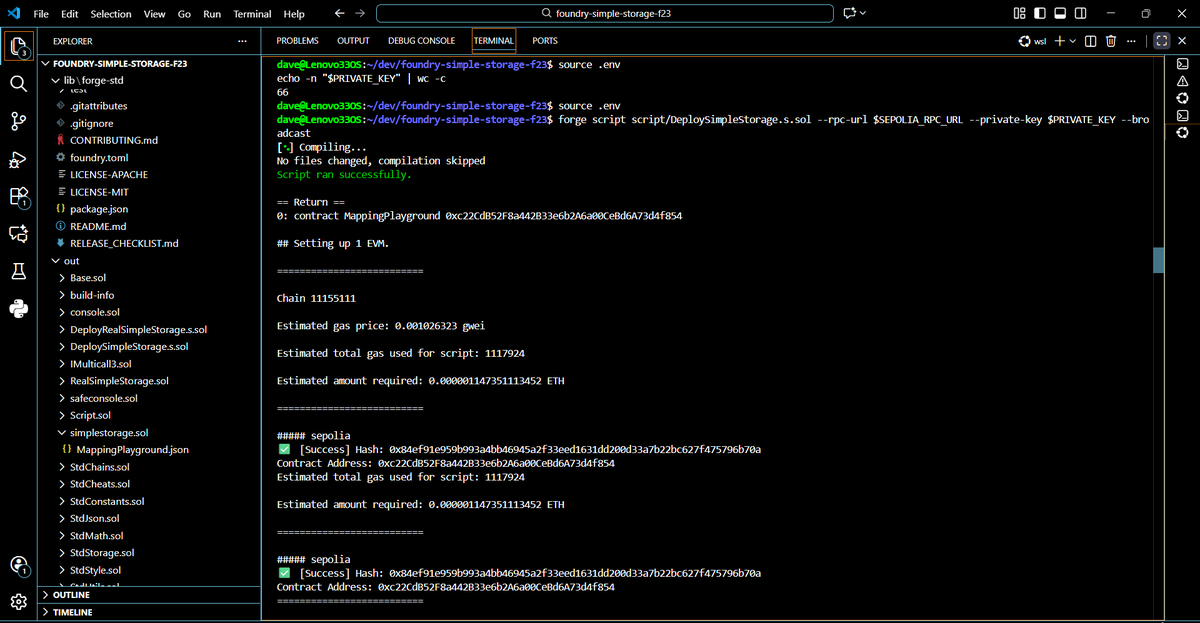Open the Search view in the activity bar
The width and height of the screenshot is (1200, 623).
point(18,83)
